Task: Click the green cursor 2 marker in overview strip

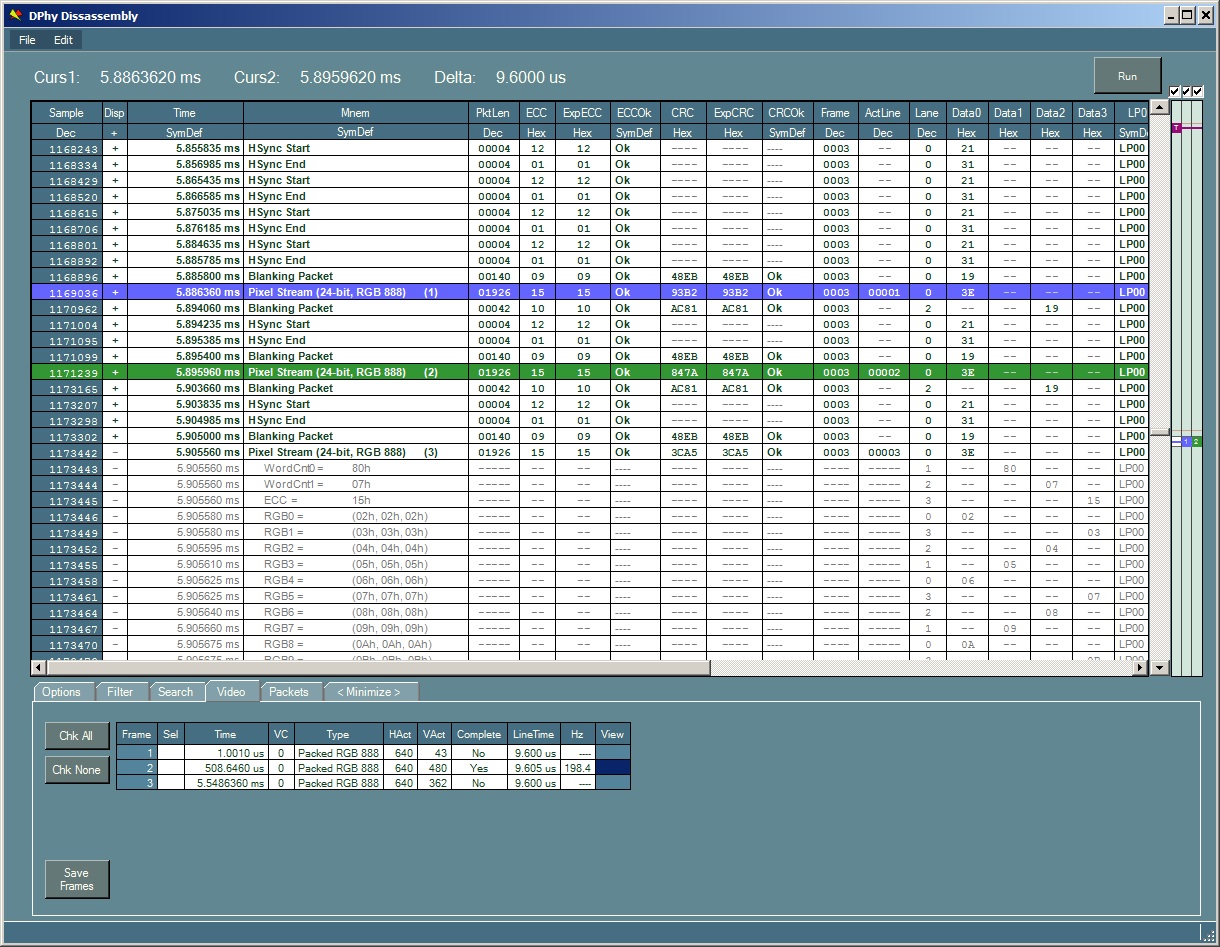Action: [1197, 441]
